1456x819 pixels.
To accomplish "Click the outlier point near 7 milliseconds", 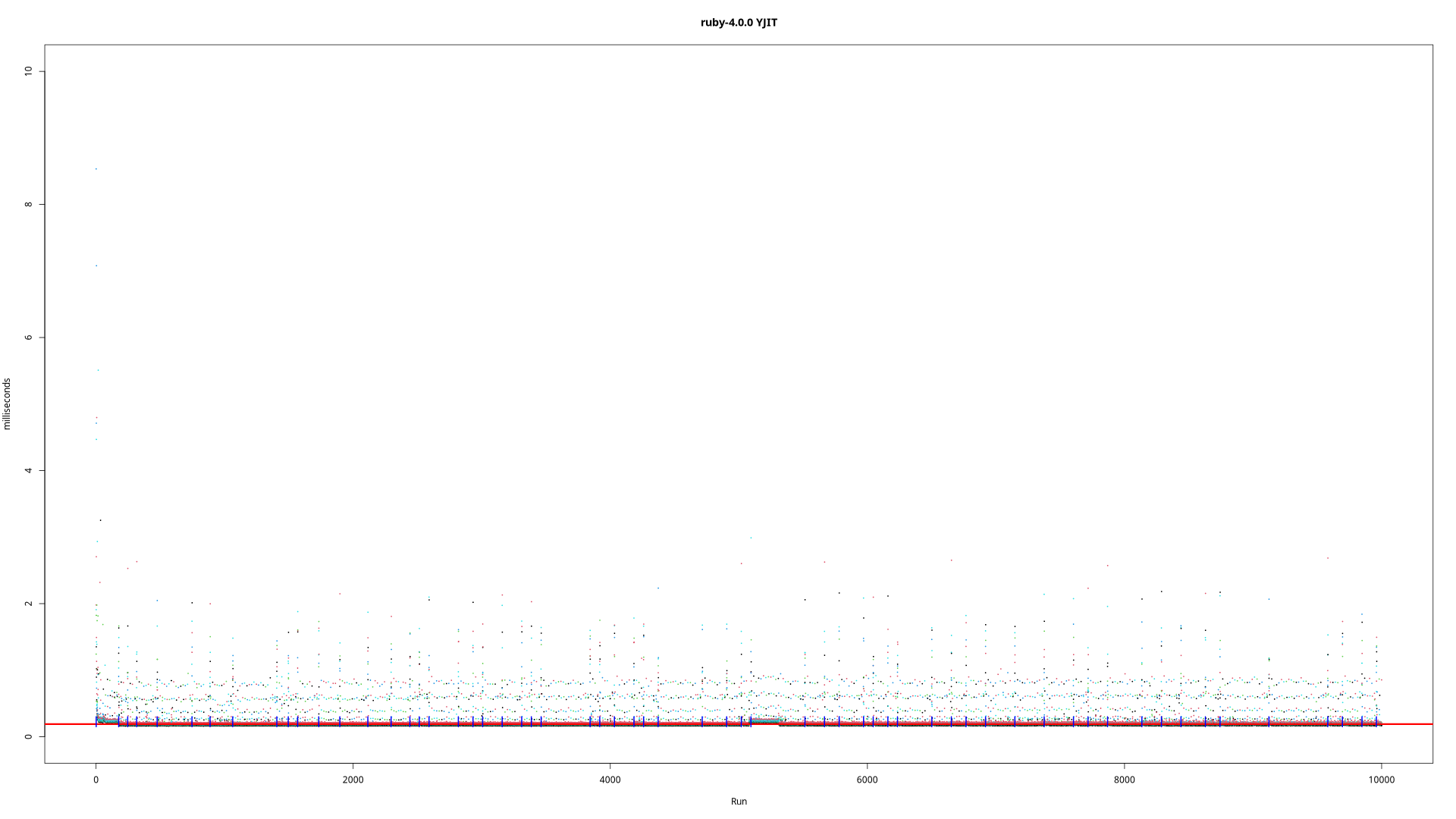I will pos(96,265).
